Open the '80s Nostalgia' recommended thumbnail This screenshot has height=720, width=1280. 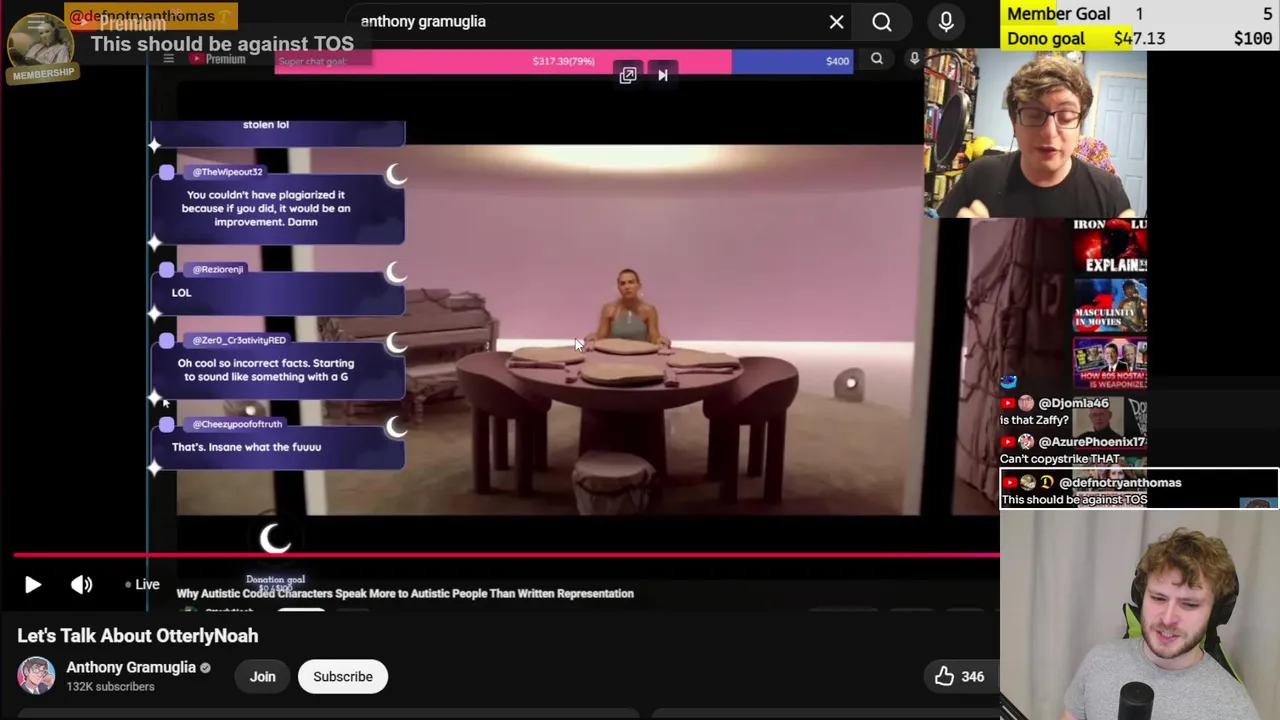(x=1110, y=363)
